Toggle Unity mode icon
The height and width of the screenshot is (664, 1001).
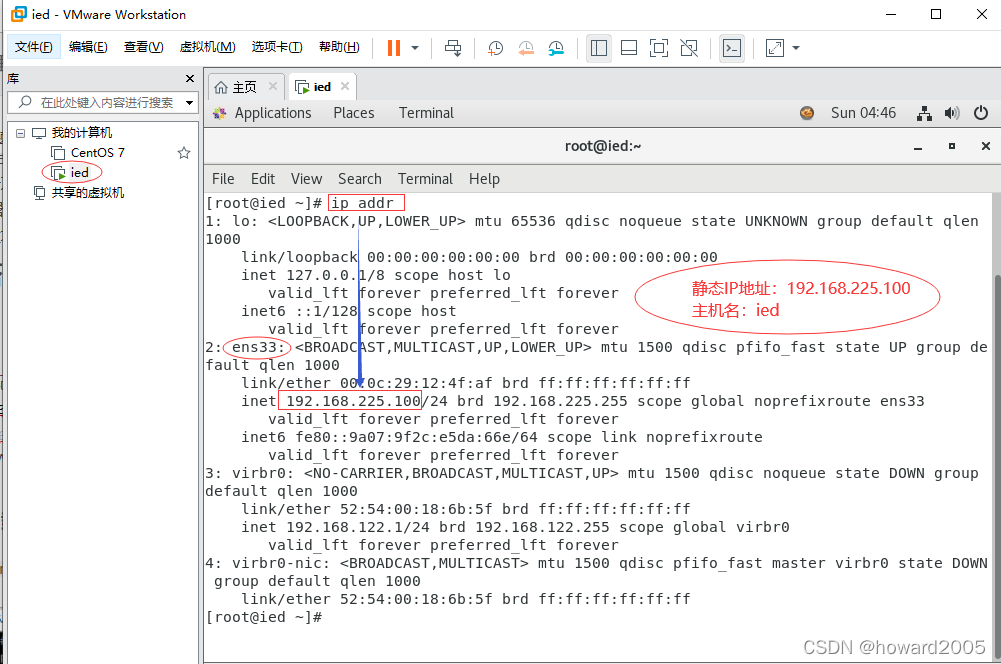pyautogui.click(x=689, y=48)
